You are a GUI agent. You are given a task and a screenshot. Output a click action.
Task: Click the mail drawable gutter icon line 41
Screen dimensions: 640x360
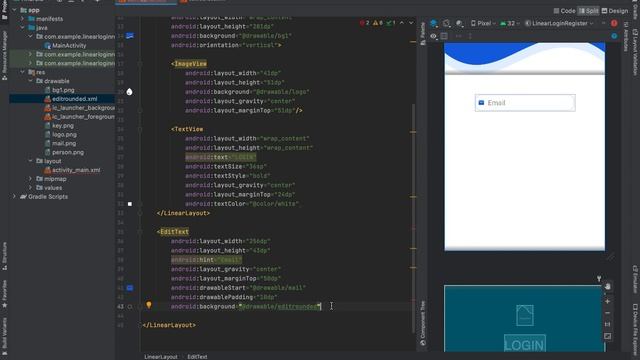(x=130, y=288)
